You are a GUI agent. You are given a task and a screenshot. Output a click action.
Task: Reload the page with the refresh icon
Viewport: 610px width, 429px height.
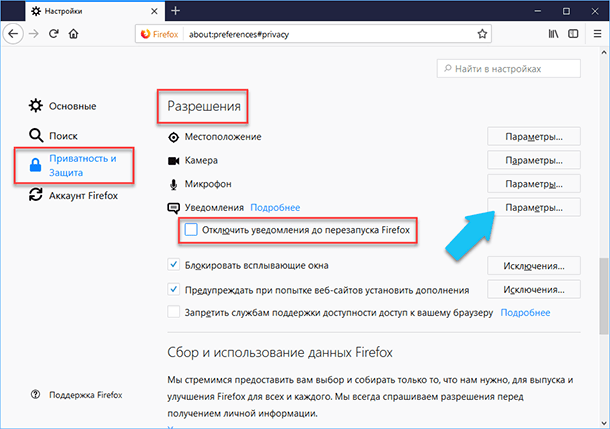tap(54, 34)
